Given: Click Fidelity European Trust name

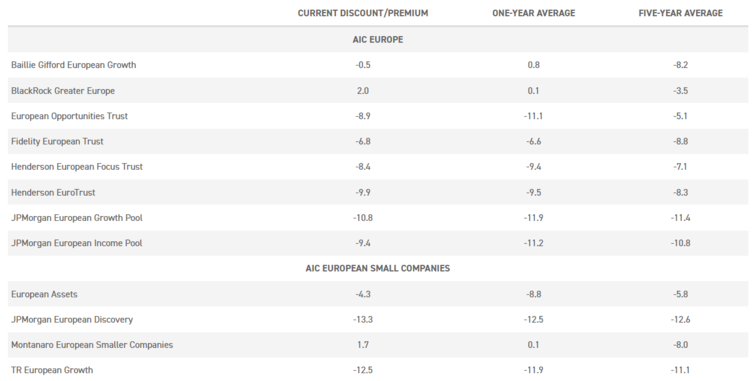Looking at the screenshot, I should pyautogui.click(x=57, y=142).
